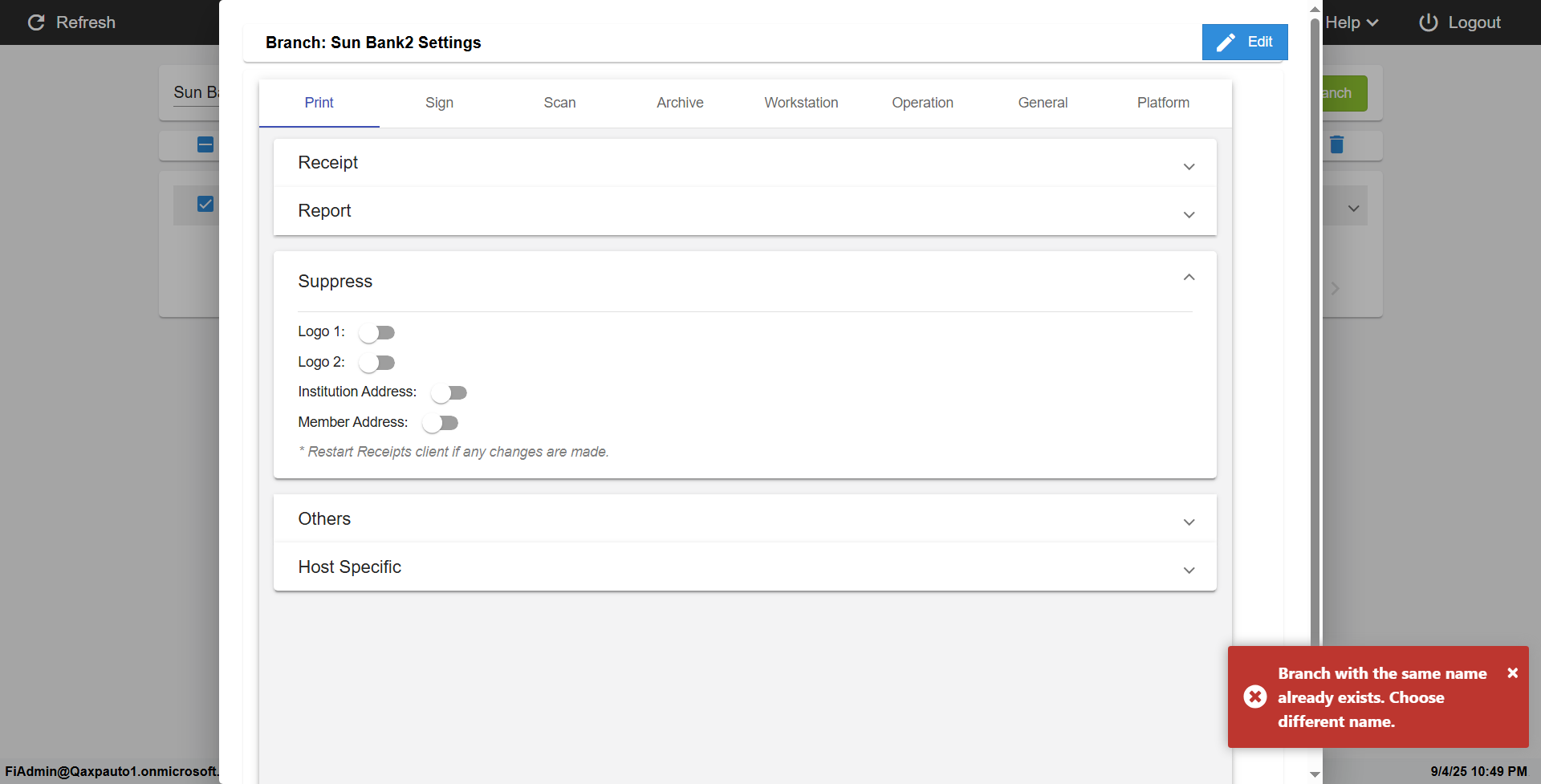Click the dialog's vertical scrollbar
This screenshot has height=784, width=1541.
point(1315,321)
